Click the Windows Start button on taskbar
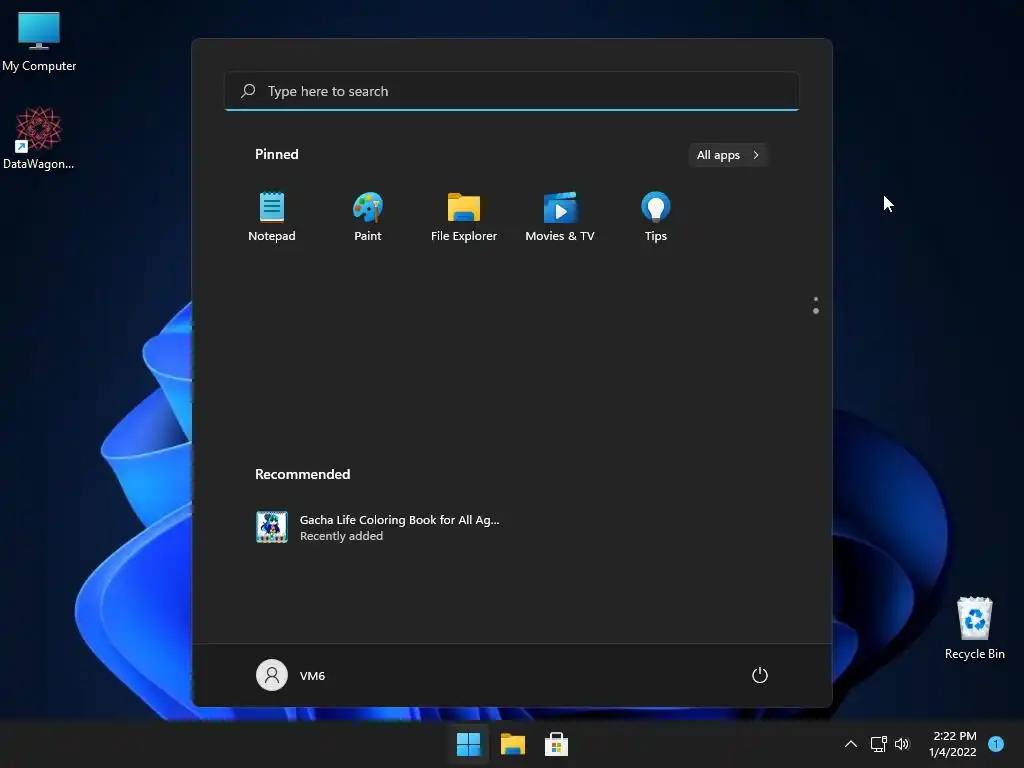 pyautogui.click(x=468, y=744)
